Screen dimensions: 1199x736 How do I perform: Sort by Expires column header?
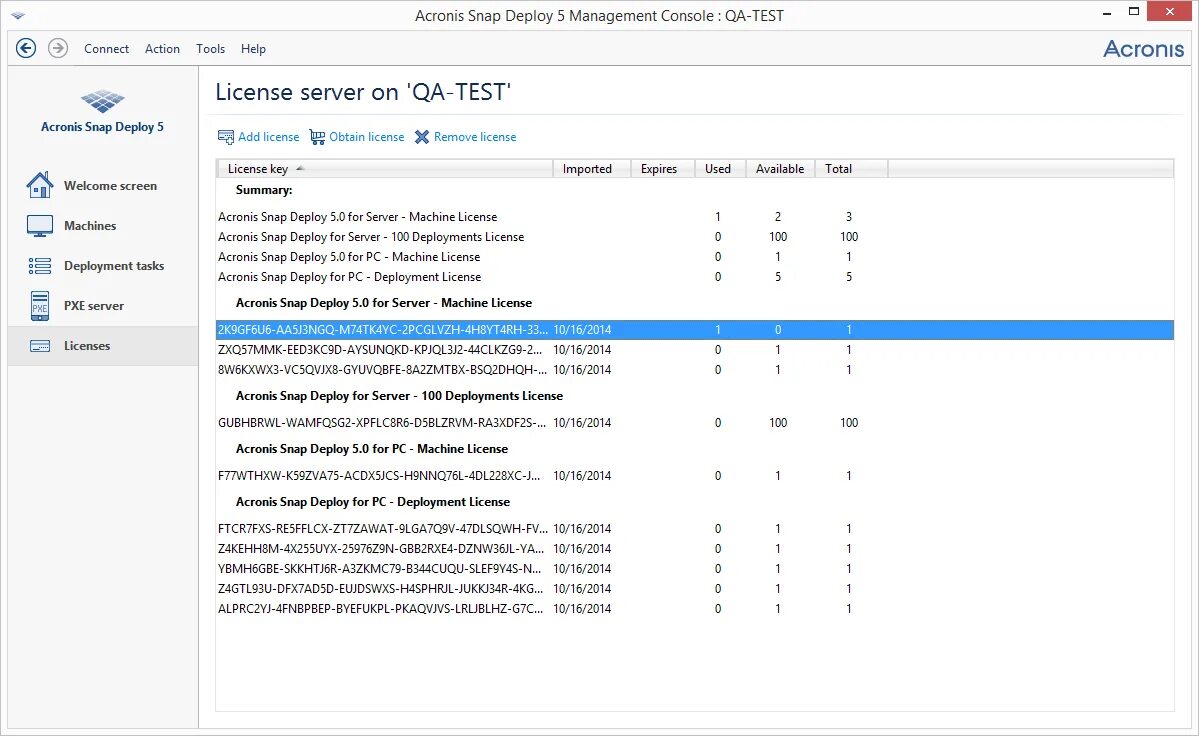point(663,168)
